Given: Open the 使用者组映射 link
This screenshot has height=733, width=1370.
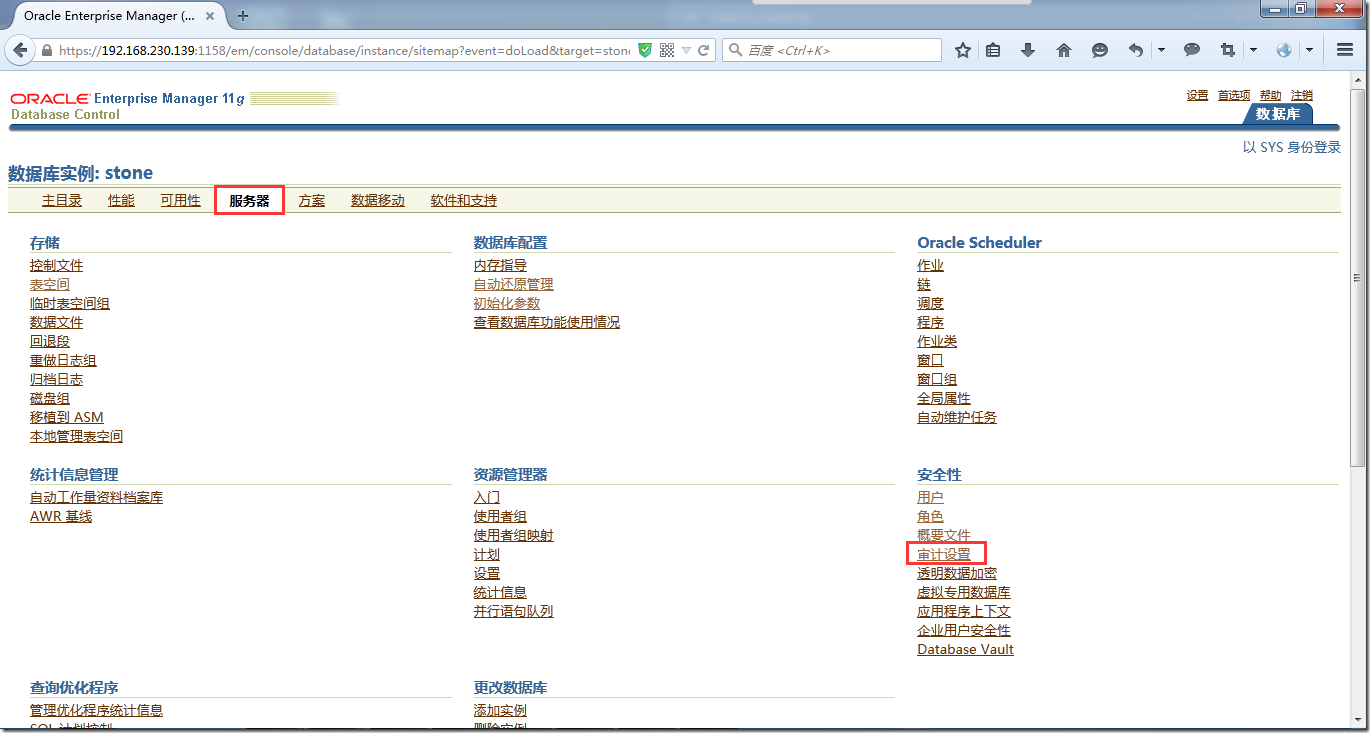Looking at the screenshot, I should (514, 535).
